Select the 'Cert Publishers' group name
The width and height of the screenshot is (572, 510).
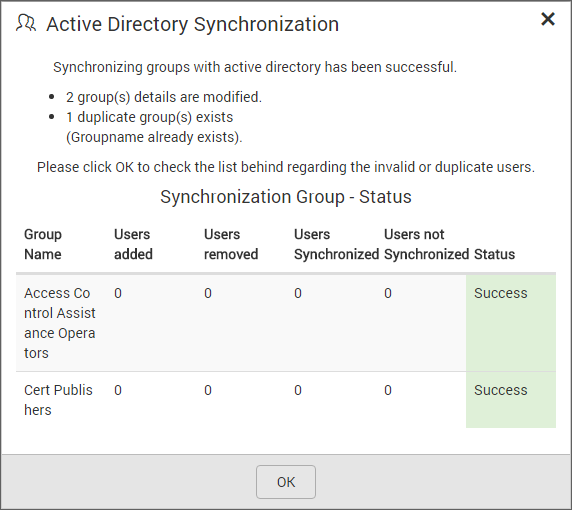coord(58,400)
